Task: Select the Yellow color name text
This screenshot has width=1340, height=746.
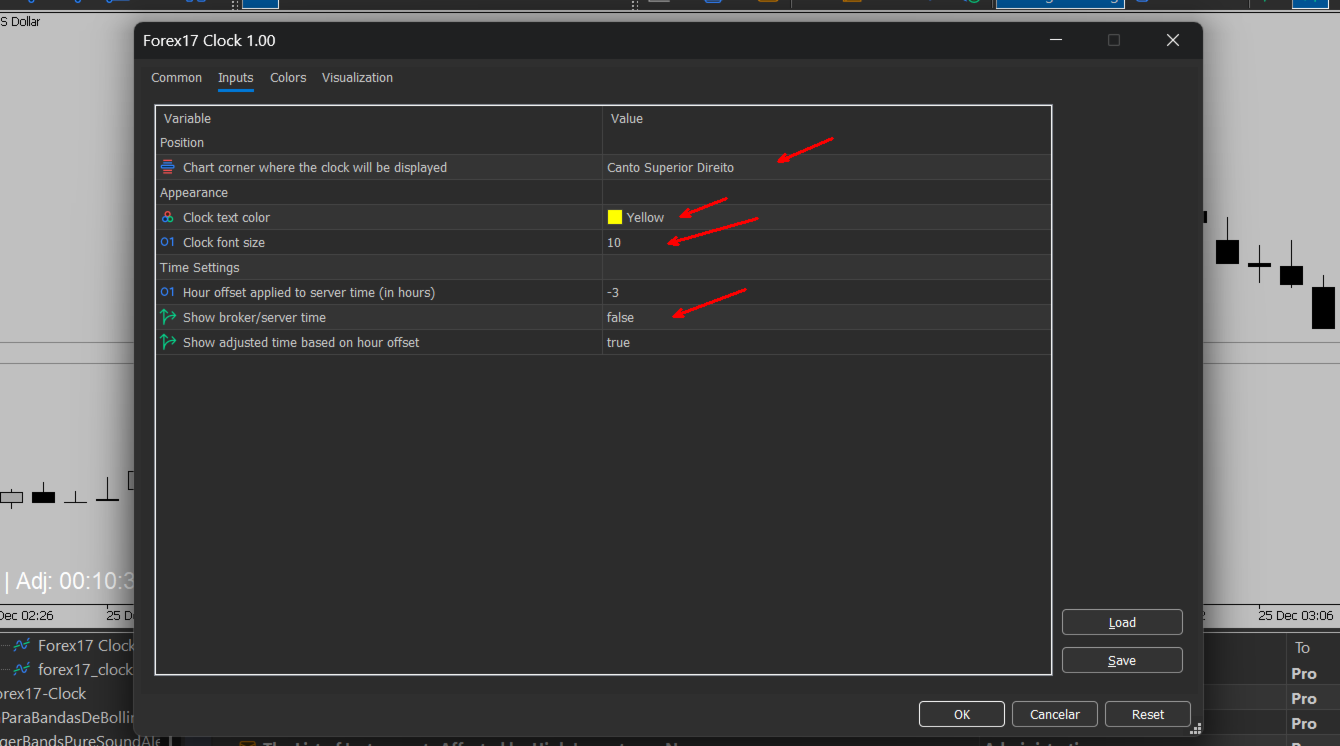Action: click(x=645, y=217)
